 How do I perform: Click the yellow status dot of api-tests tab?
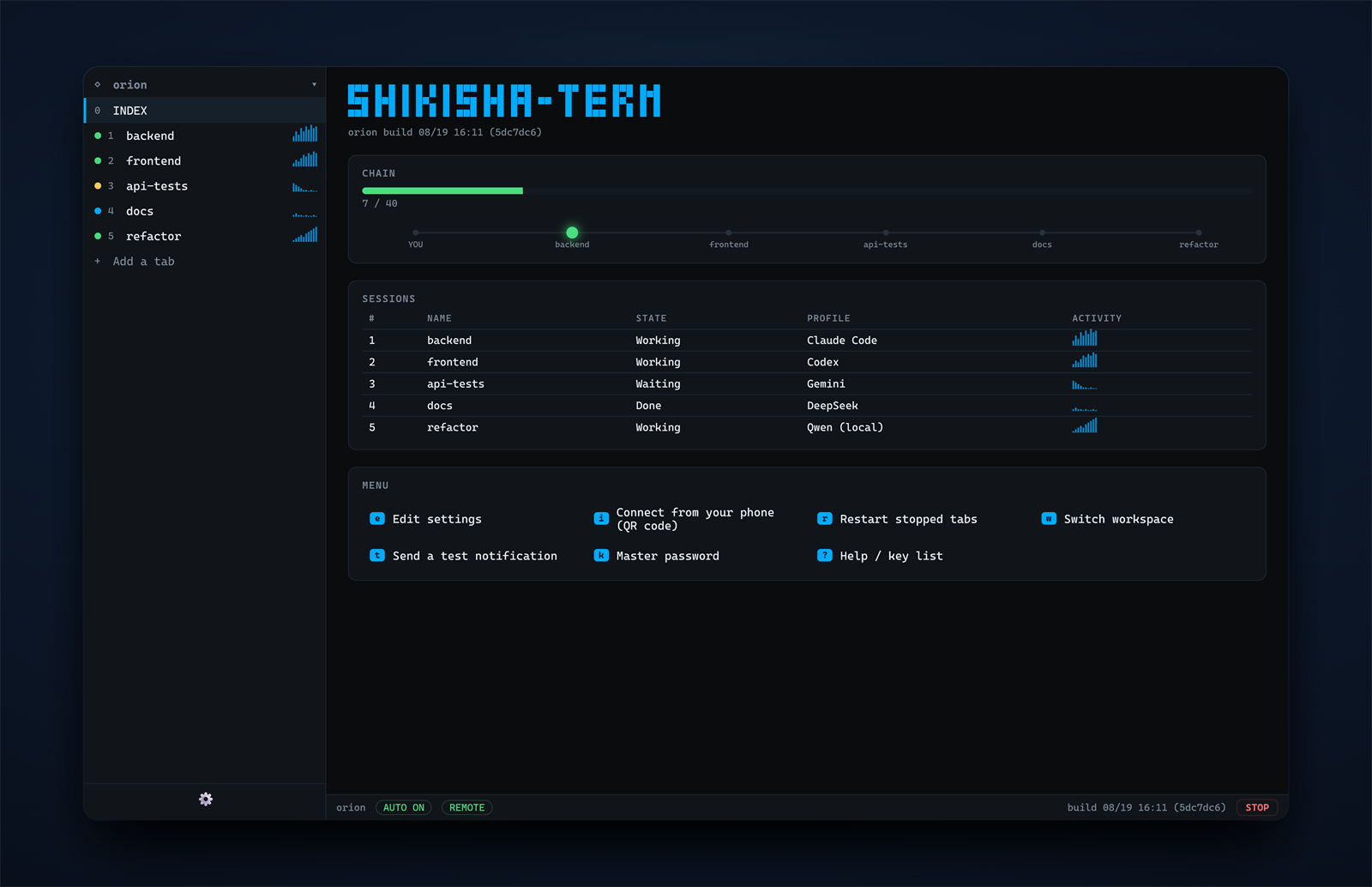(x=98, y=185)
